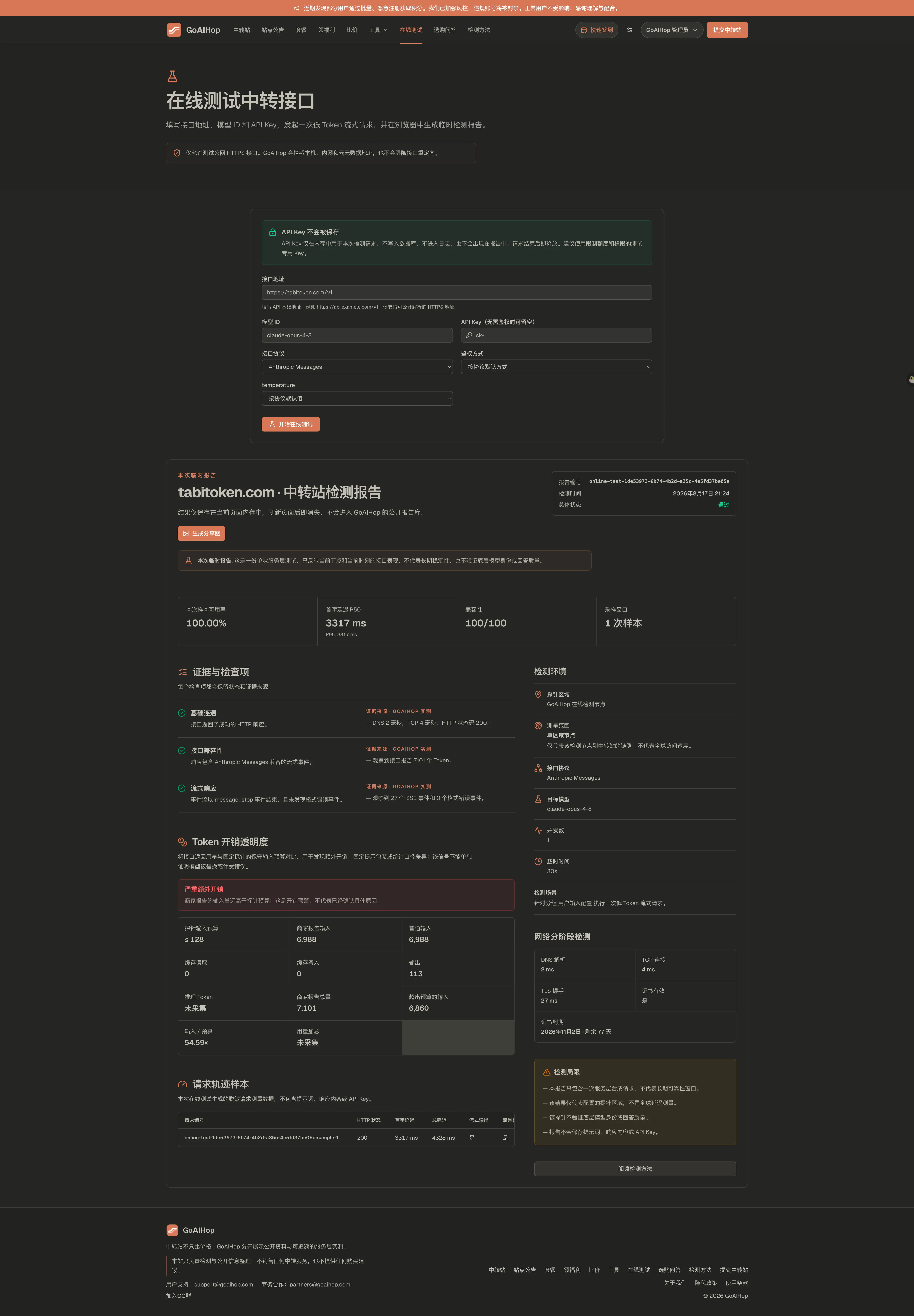This screenshot has height=1316, width=914.
Task: Open the 隐私政策 footer link
Action: coord(706,1283)
